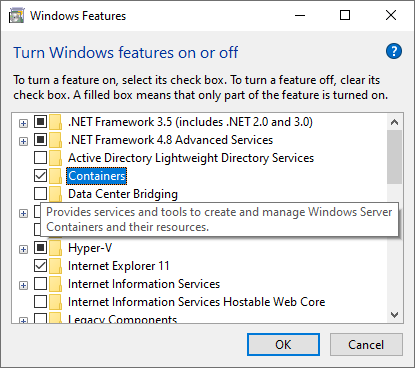Enable Active Directory Lightweight Directory Services checkbox
415x368 pixels.
point(40,158)
